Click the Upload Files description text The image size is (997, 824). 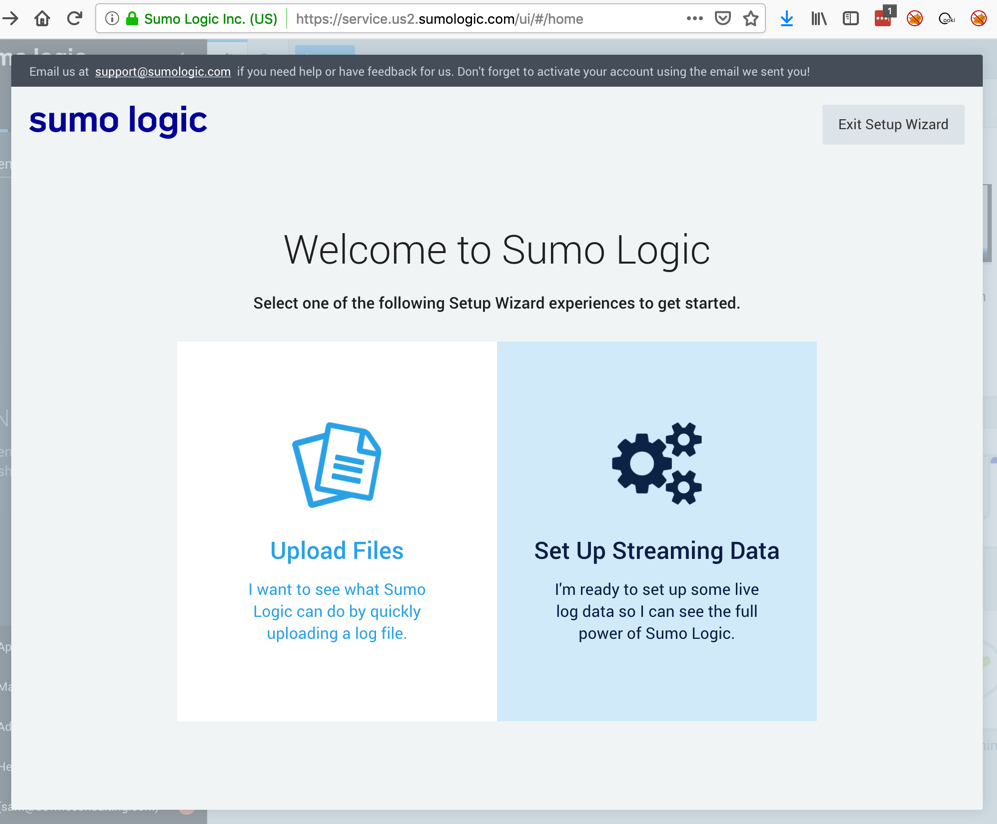click(337, 612)
